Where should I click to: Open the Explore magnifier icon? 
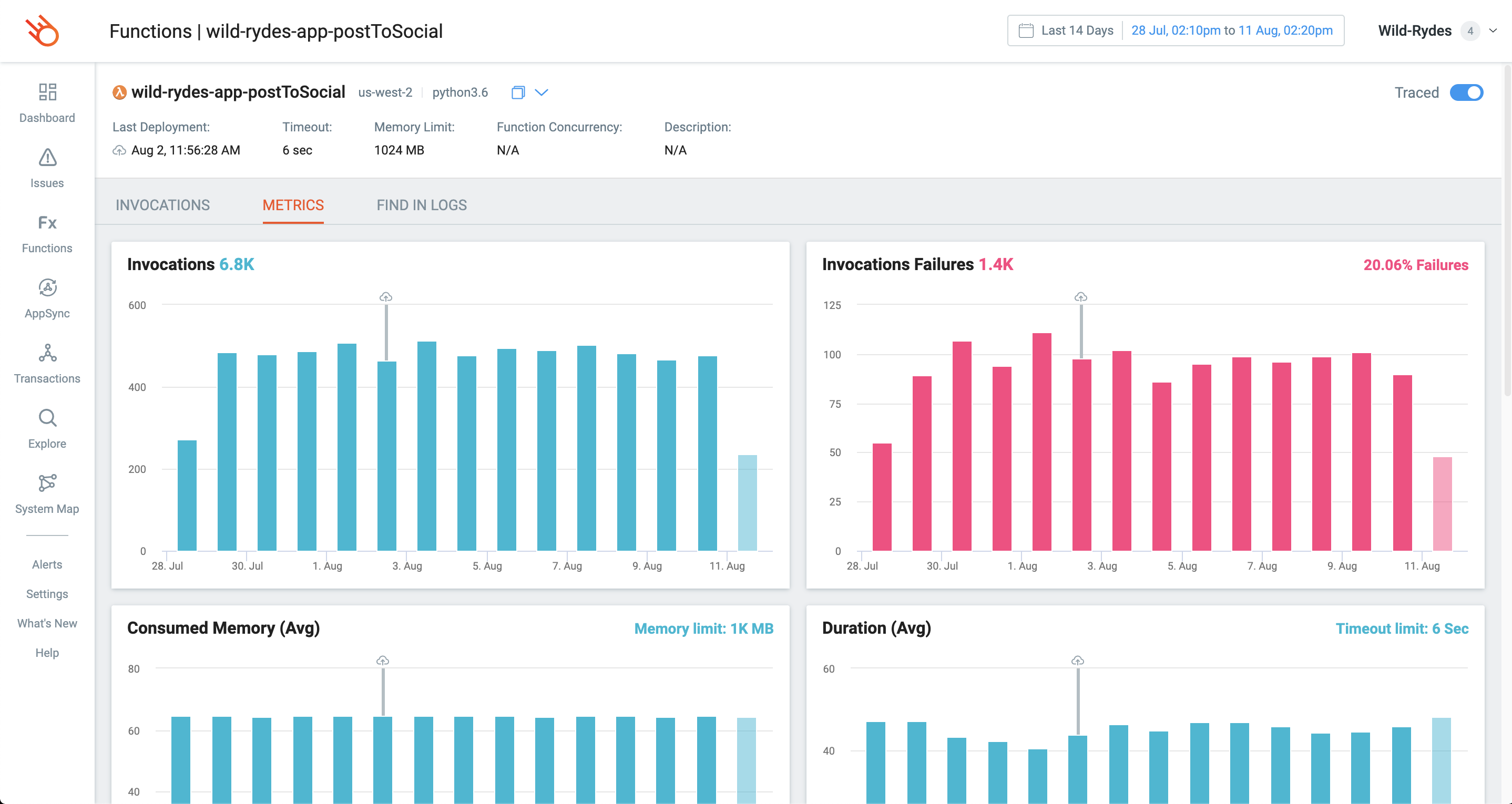[x=47, y=418]
